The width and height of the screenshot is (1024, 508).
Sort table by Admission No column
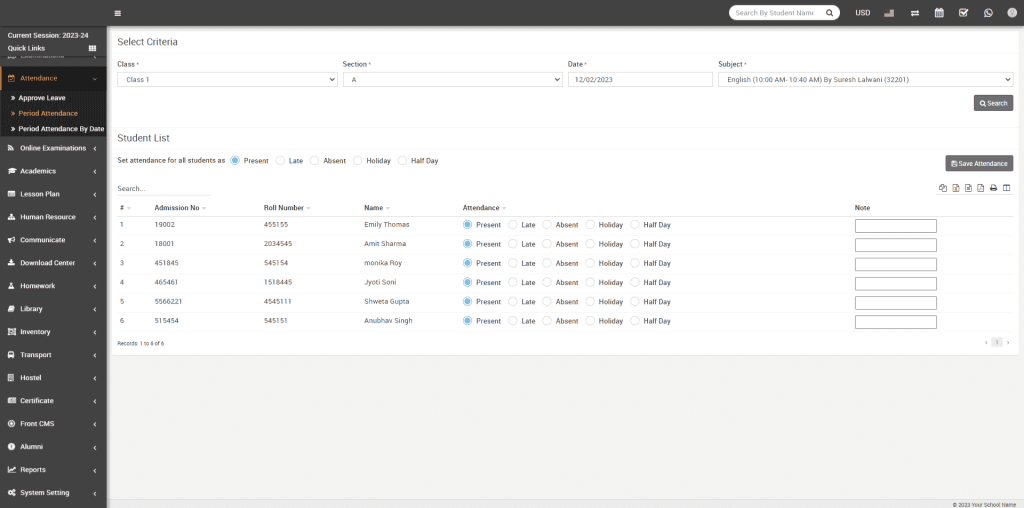tap(180, 208)
